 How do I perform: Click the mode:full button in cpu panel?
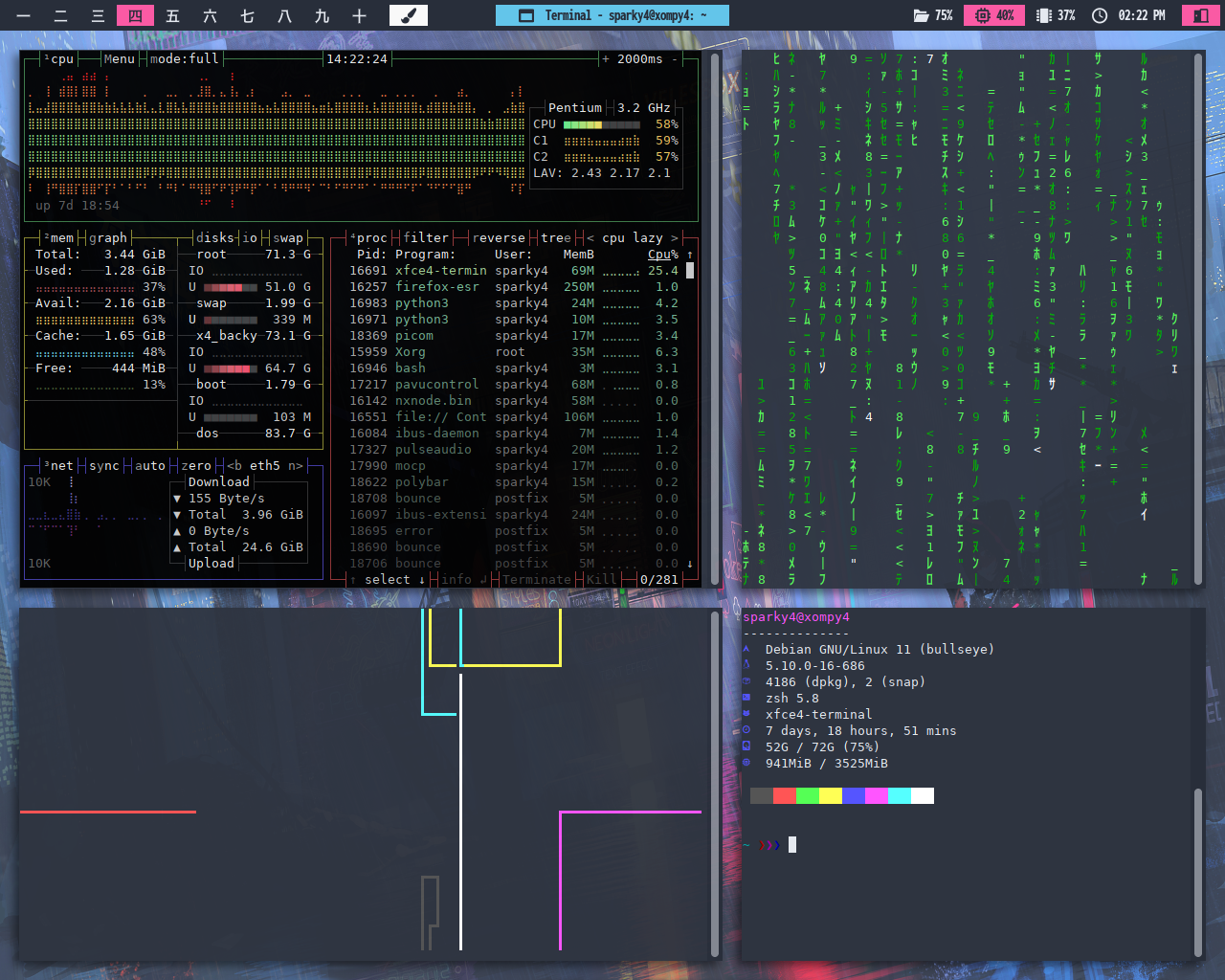point(184,58)
